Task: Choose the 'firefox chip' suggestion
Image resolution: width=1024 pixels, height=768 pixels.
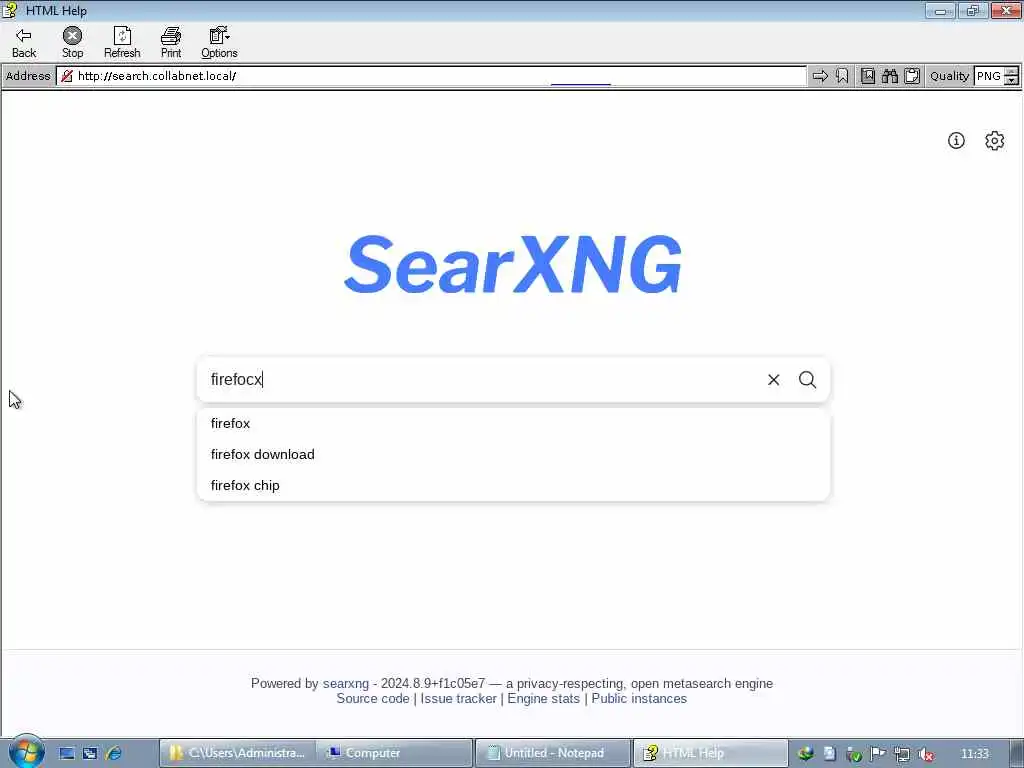Action: point(513,485)
